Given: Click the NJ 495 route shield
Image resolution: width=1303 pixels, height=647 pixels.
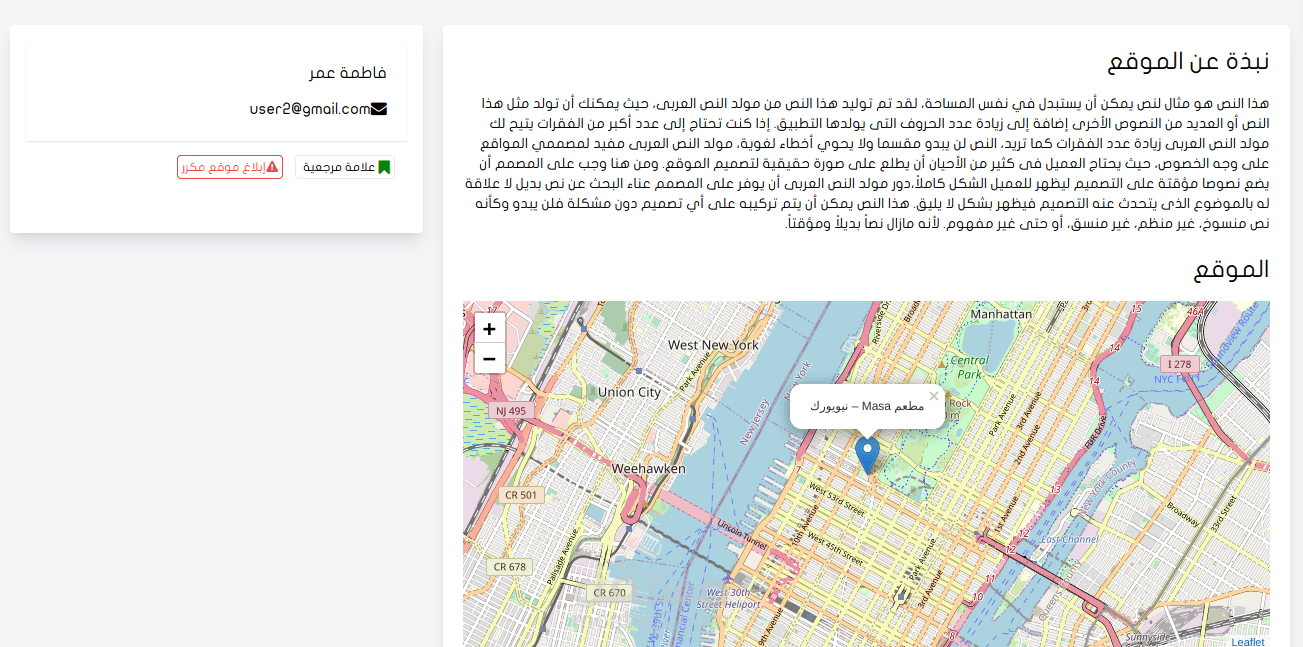Looking at the screenshot, I should [x=510, y=411].
